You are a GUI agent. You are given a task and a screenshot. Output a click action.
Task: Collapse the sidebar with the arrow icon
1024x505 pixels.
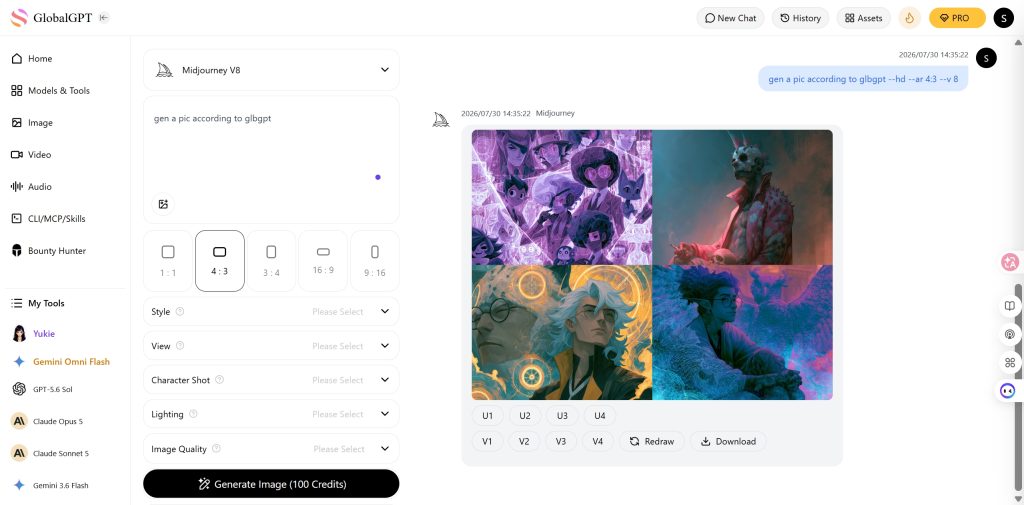coord(103,18)
